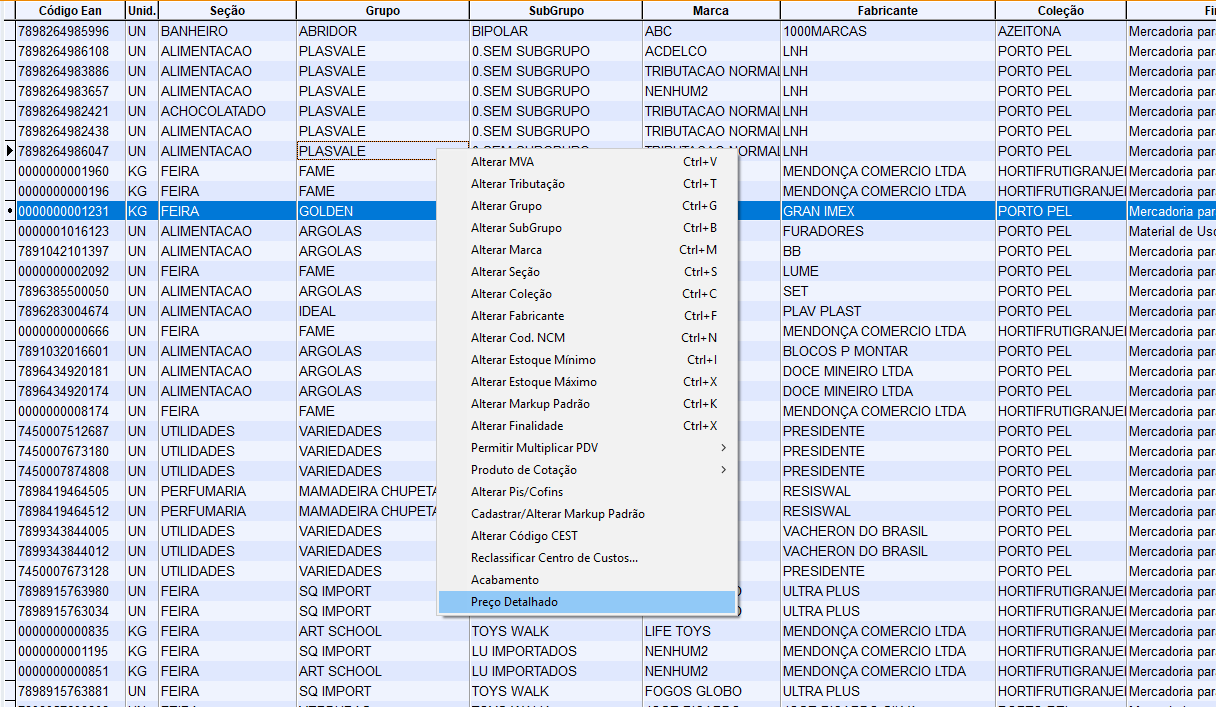The width and height of the screenshot is (1216, 707).
Task: Click the 'Coleção' column header
Action: (x=1059, y=11)
